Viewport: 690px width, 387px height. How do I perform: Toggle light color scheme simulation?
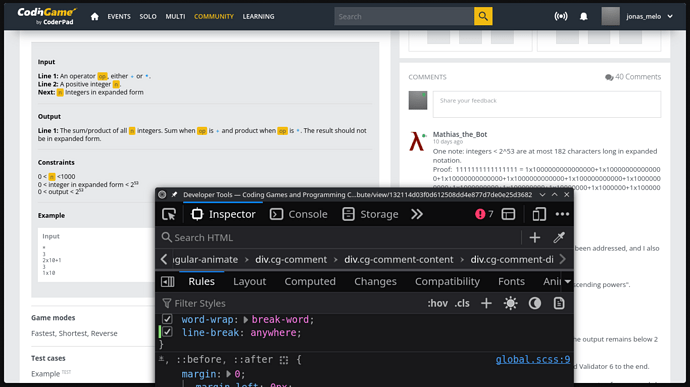[510, 303]
